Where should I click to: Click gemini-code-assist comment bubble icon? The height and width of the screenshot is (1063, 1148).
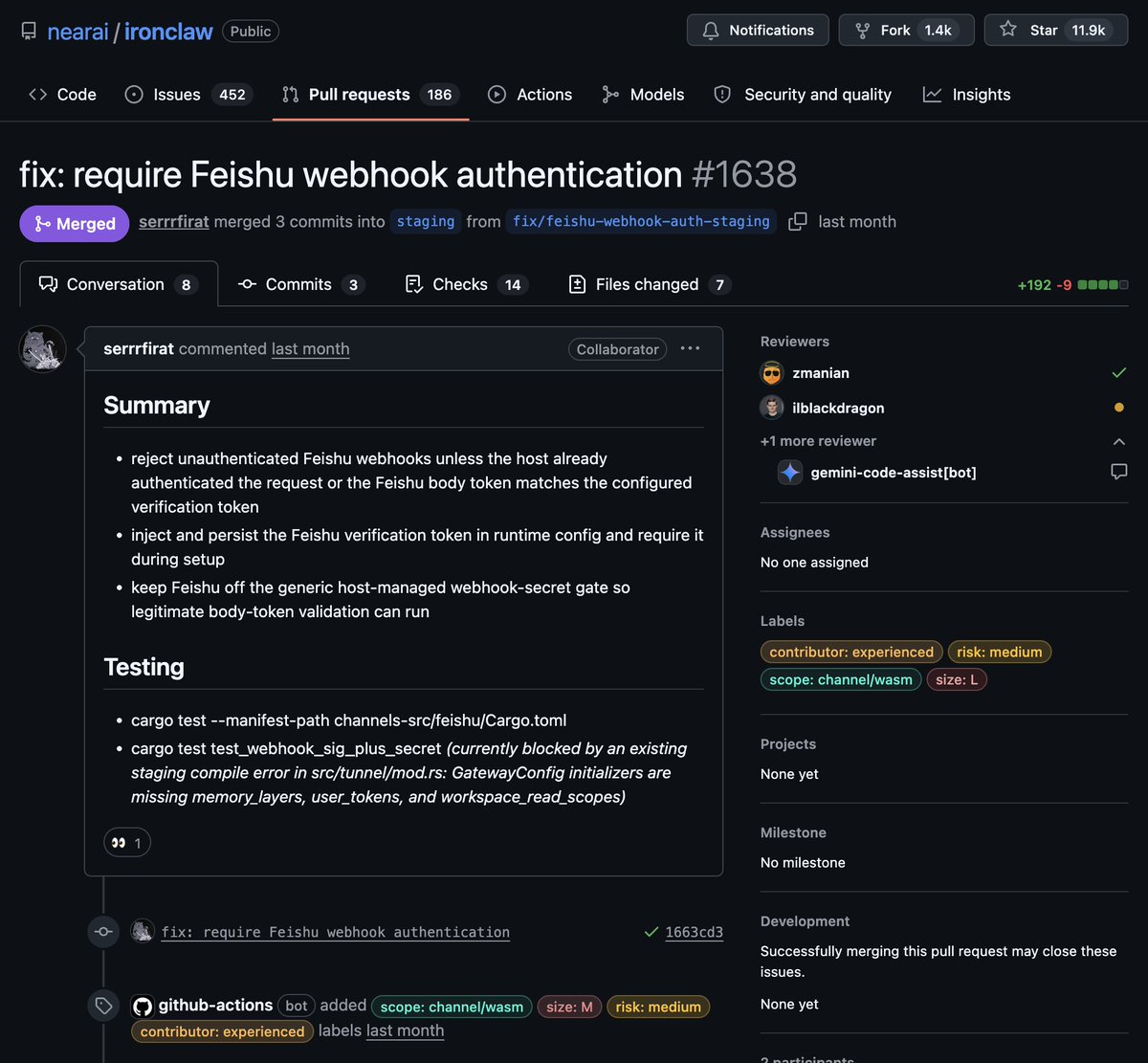click(x=1119, y=473)
